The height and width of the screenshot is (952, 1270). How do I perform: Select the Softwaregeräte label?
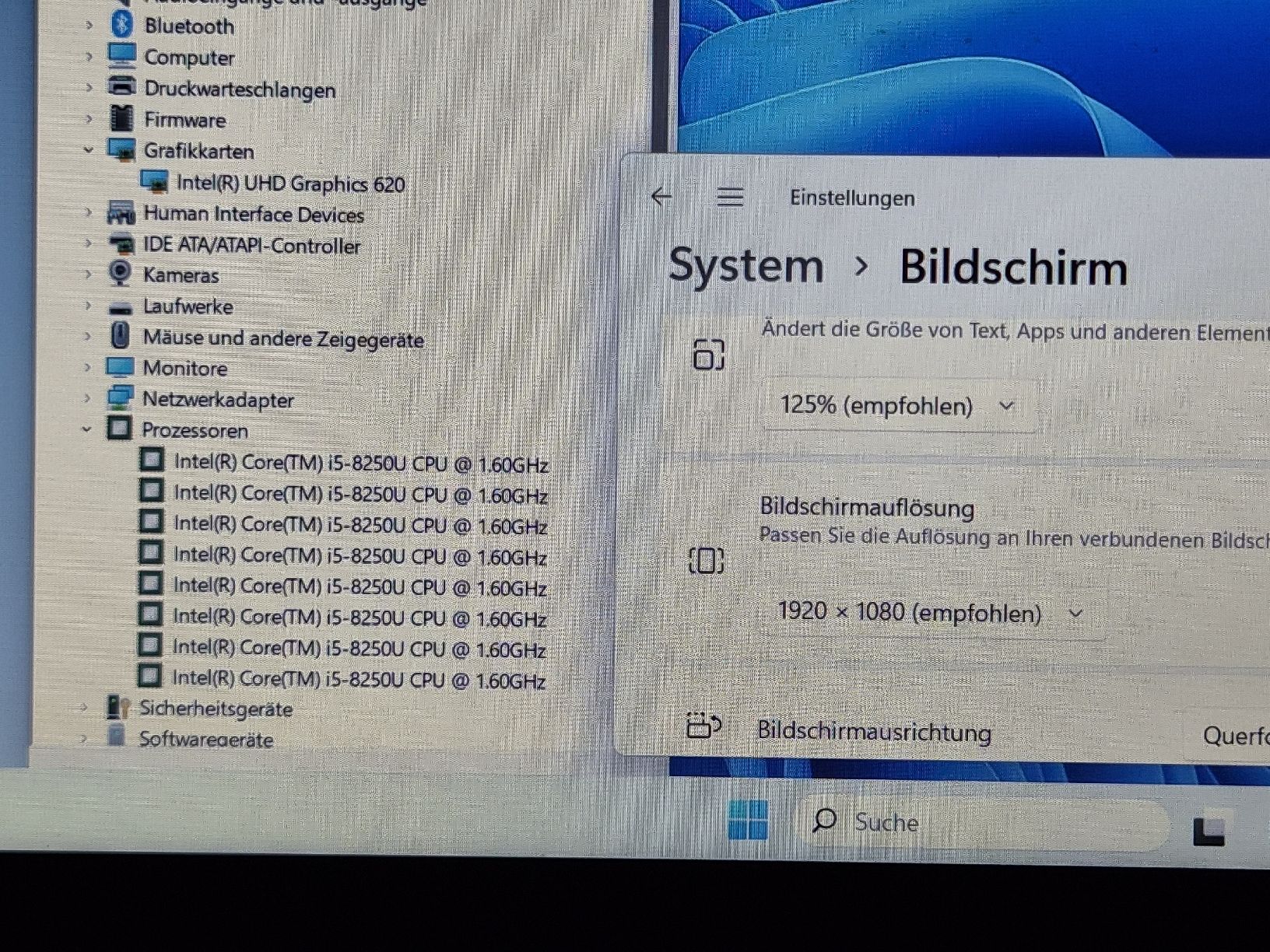point(206,739)
